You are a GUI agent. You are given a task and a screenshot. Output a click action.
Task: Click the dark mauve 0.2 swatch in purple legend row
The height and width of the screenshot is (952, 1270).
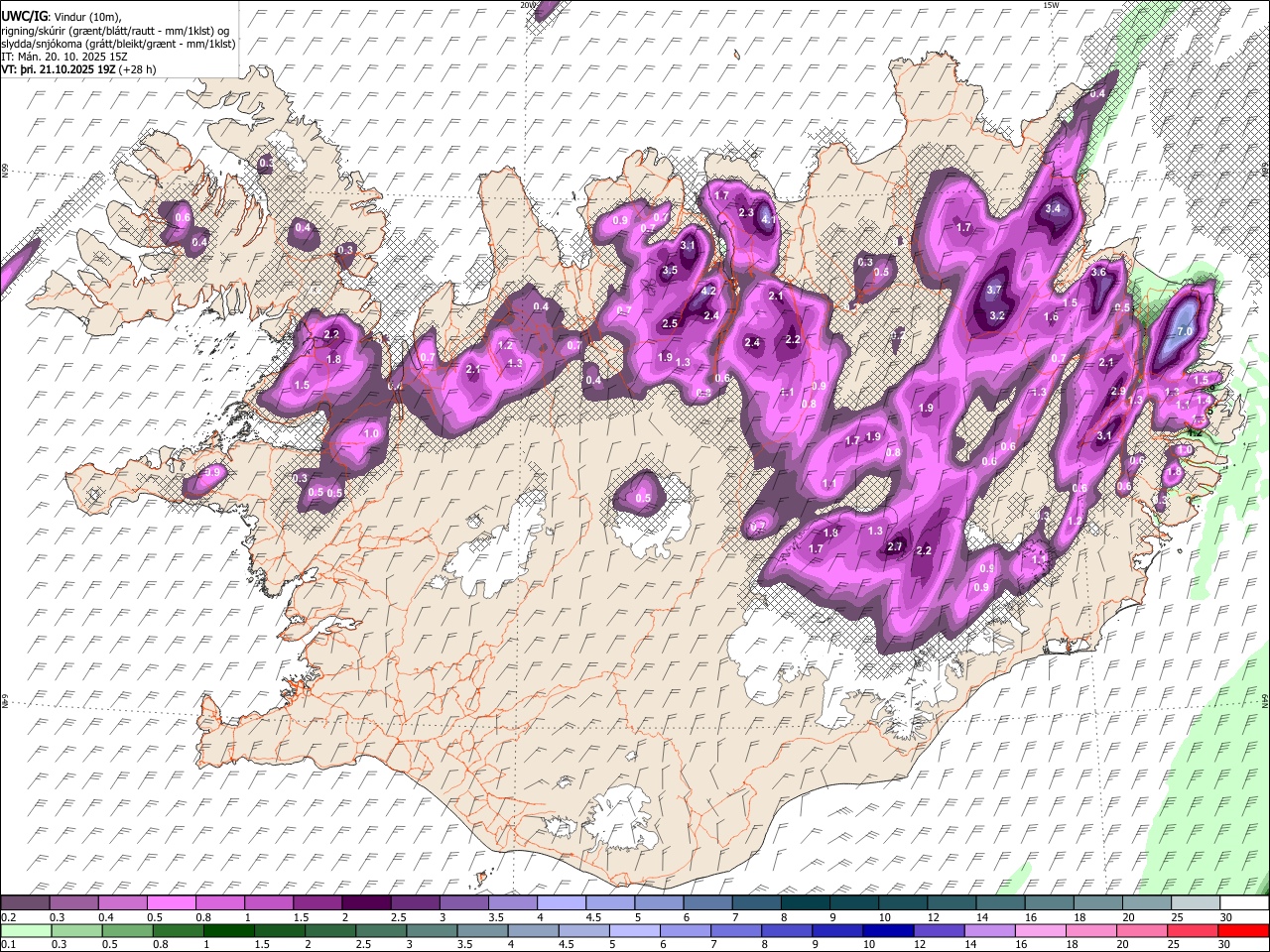pyautogui.click(x=25, y=902)
